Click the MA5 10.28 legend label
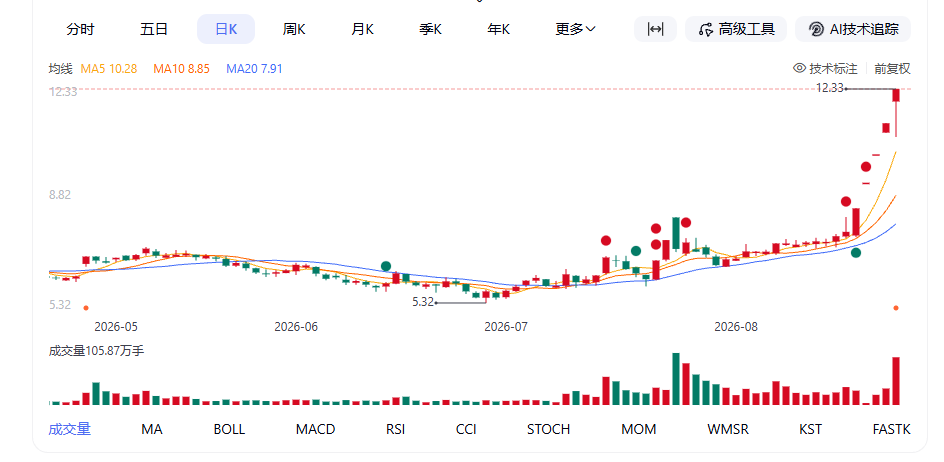This screenshot has width=944, height=462. [109, 69]
